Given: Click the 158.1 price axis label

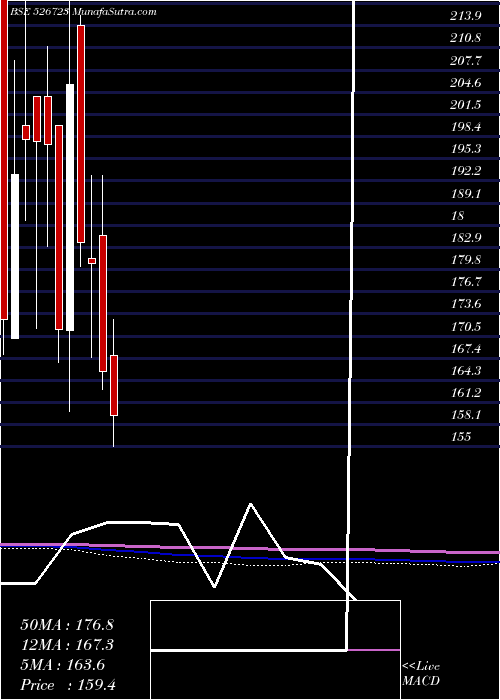Looking at the screenshot, I should (x=466, y=415).
